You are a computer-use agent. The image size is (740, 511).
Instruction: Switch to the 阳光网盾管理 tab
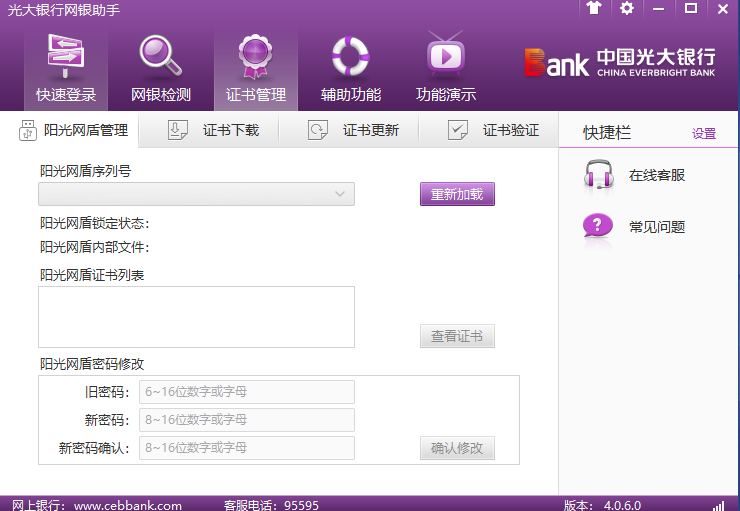(x=69, y=130)
